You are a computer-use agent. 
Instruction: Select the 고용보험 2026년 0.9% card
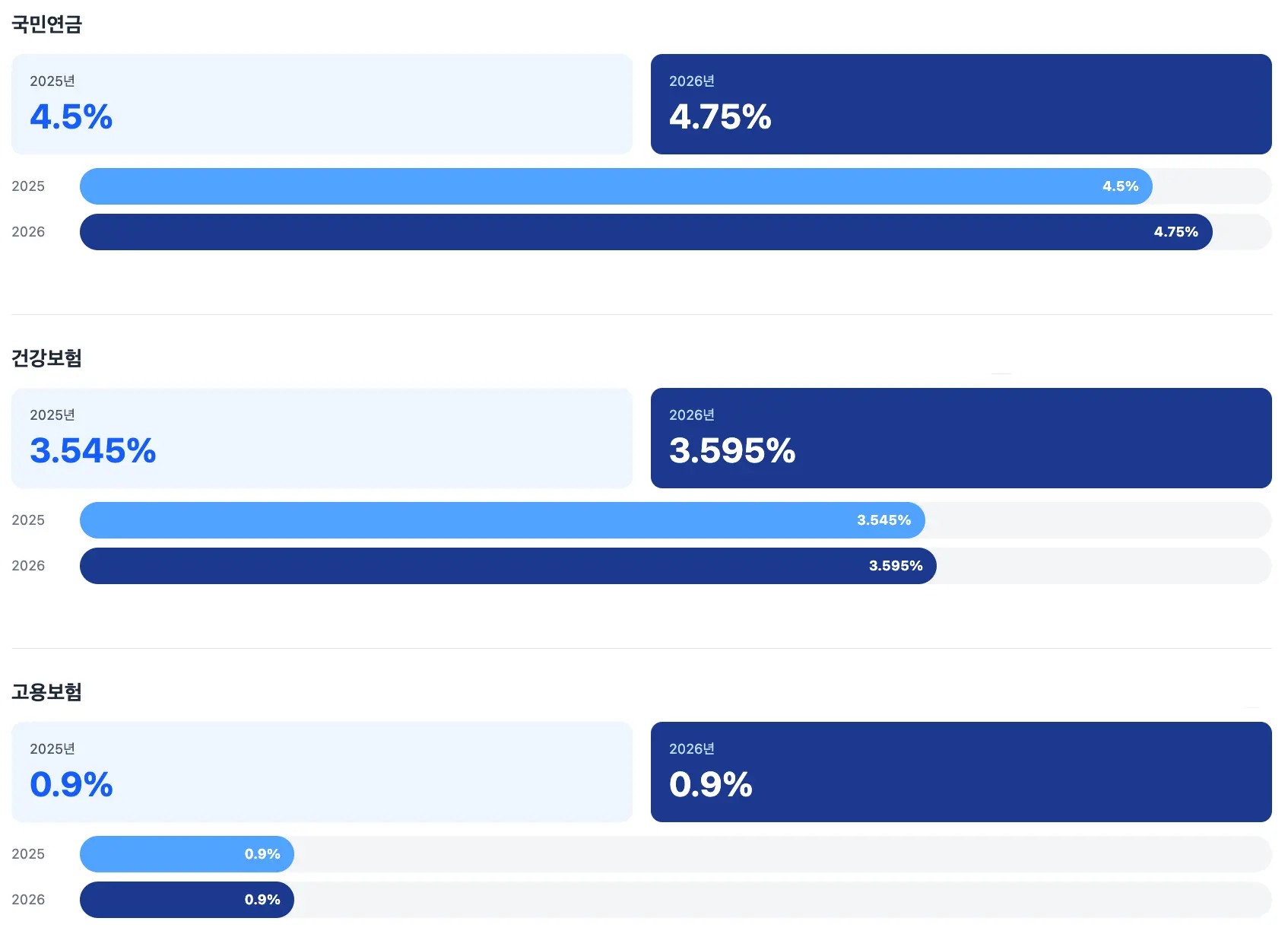[961, 772]
